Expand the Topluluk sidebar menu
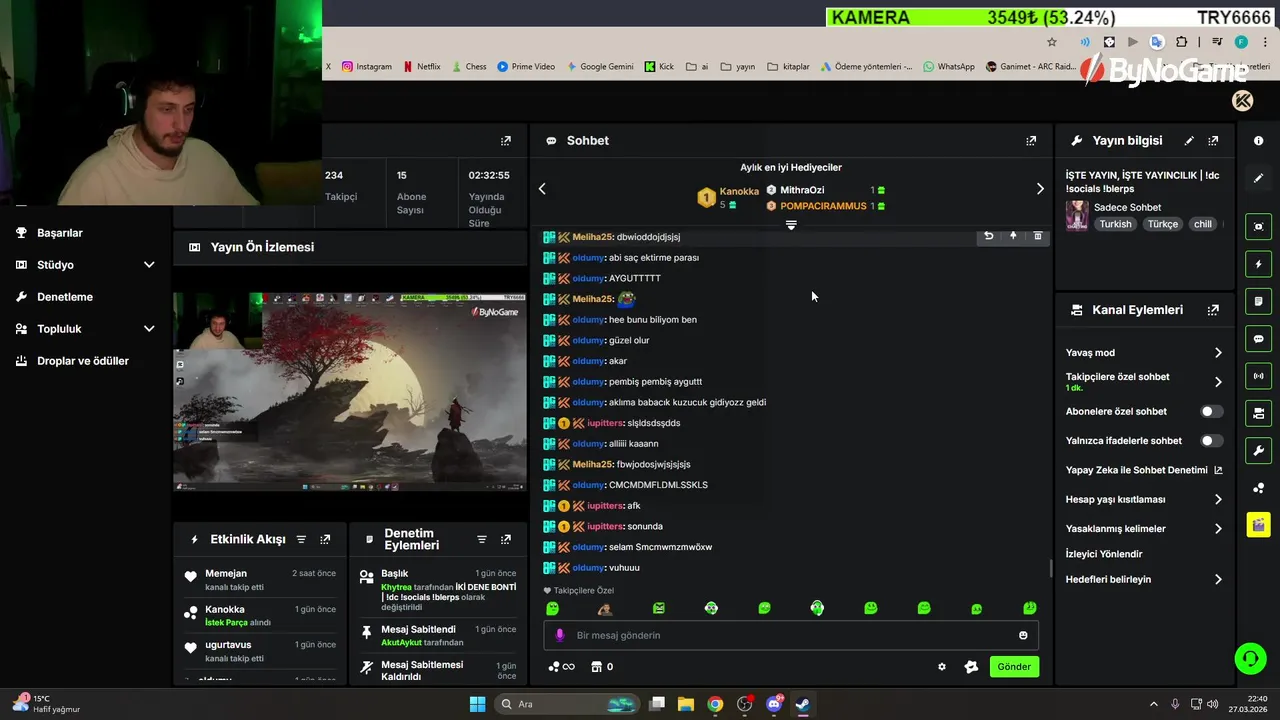This screenshot has height=720, width=1280. pos(149,329)
